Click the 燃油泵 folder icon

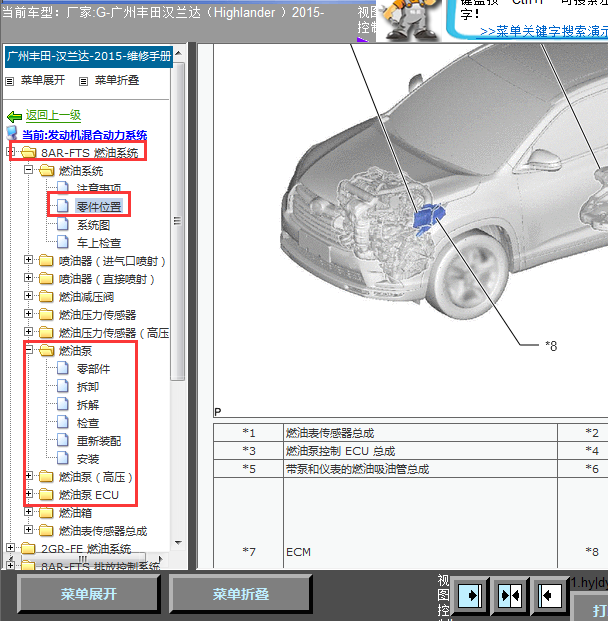pos(46,351)
